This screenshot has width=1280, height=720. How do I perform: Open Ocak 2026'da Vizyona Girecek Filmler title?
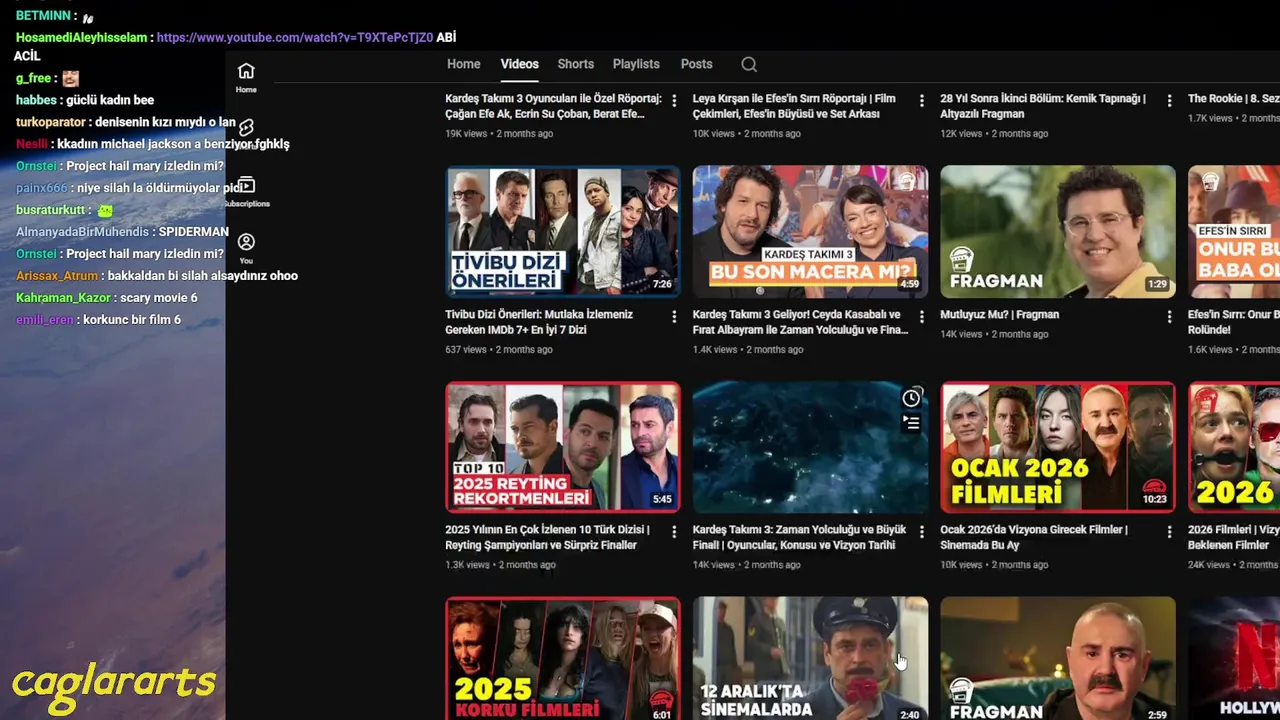[1034, 537]
